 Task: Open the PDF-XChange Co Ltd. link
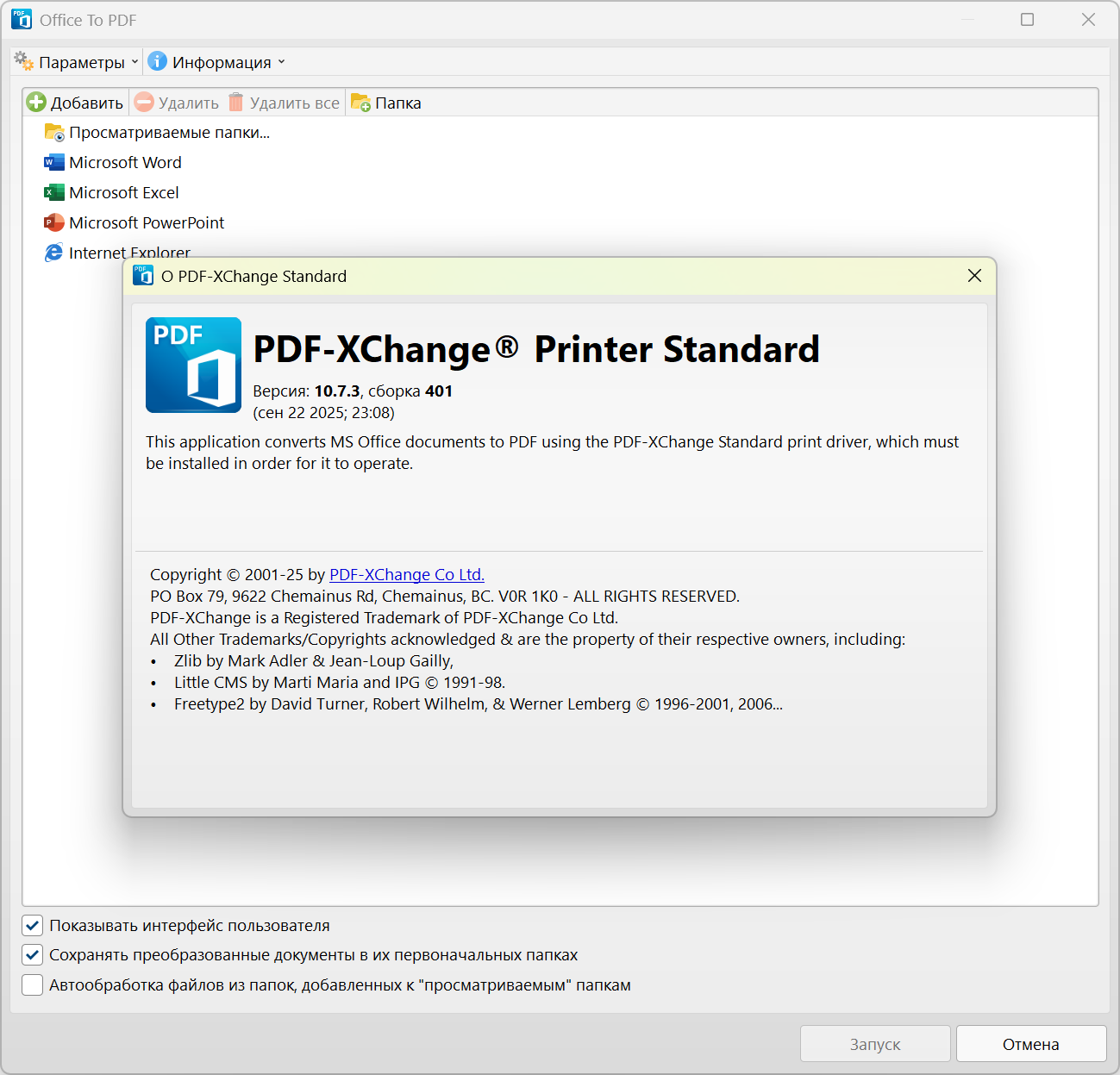point(406,575)
